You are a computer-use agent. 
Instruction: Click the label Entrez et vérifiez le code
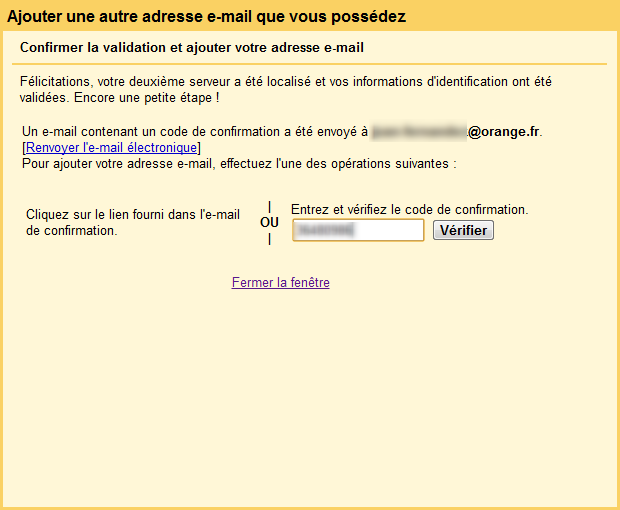point(410,209)
